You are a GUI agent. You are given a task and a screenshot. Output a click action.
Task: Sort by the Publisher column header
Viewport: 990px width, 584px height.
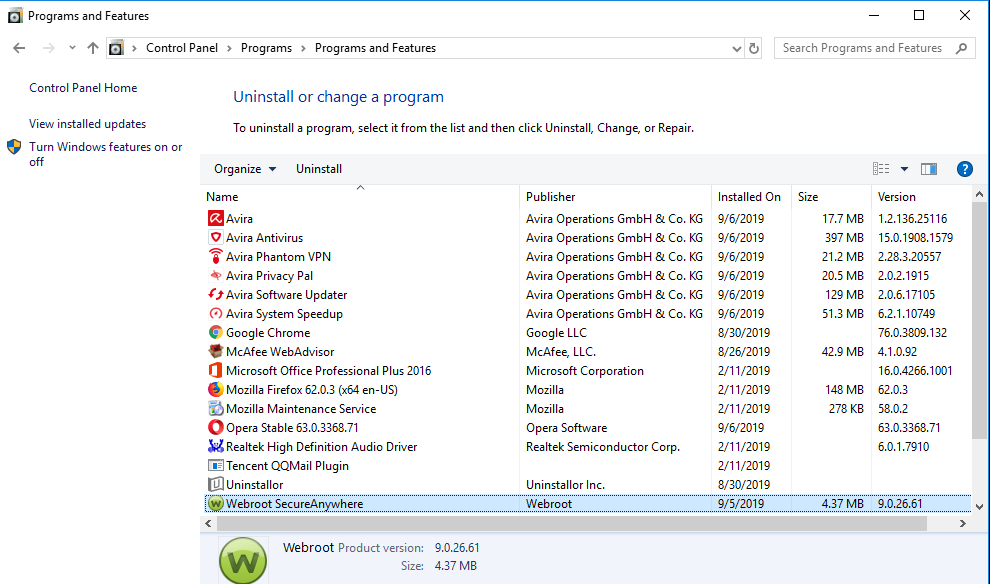(616, 196)
